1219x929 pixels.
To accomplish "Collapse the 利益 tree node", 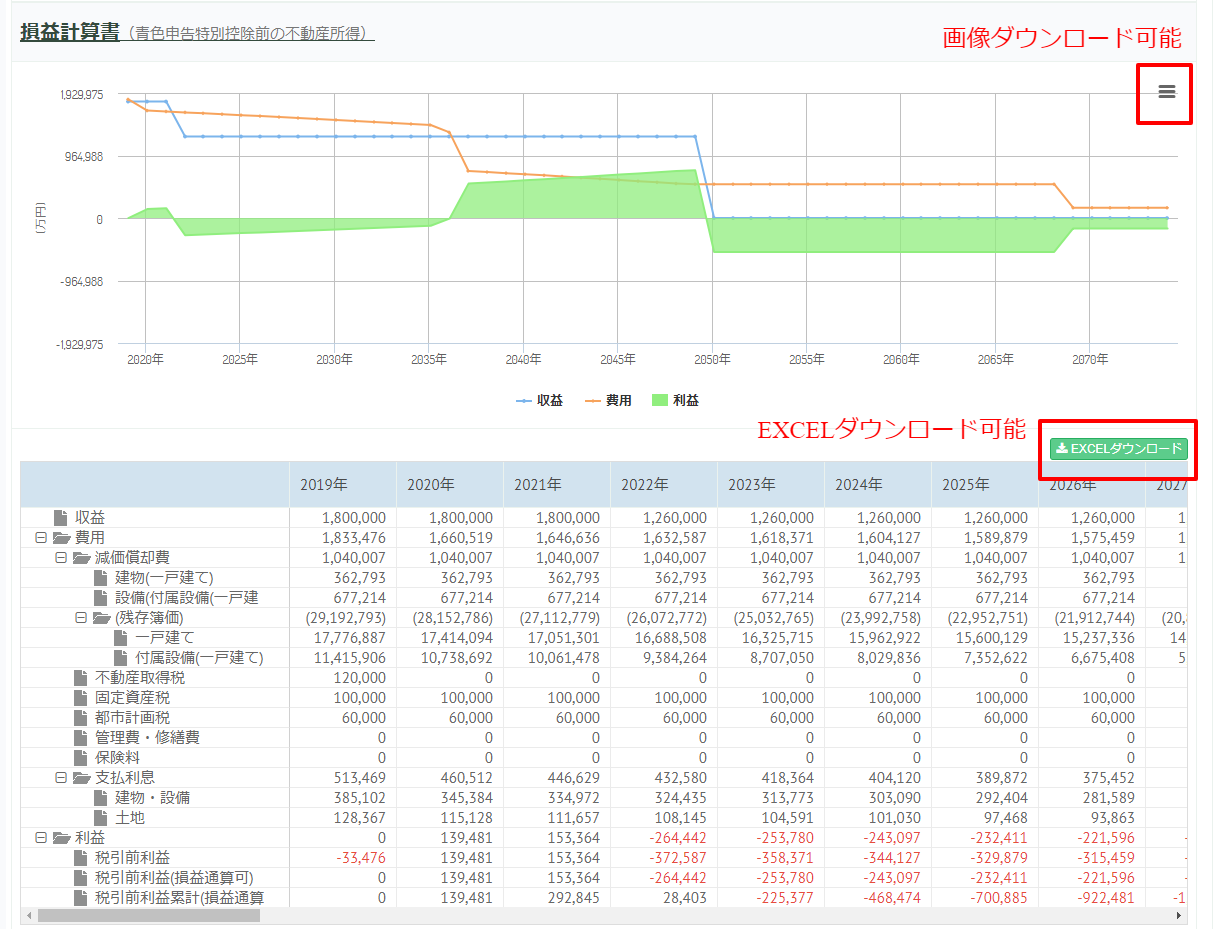I will pos(40,838).
